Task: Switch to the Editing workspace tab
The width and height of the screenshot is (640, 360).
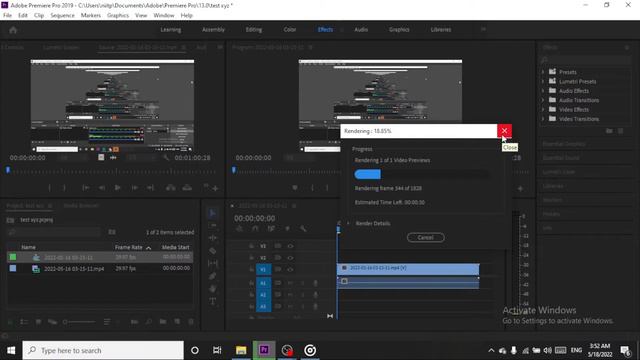Action: (253, 30)
